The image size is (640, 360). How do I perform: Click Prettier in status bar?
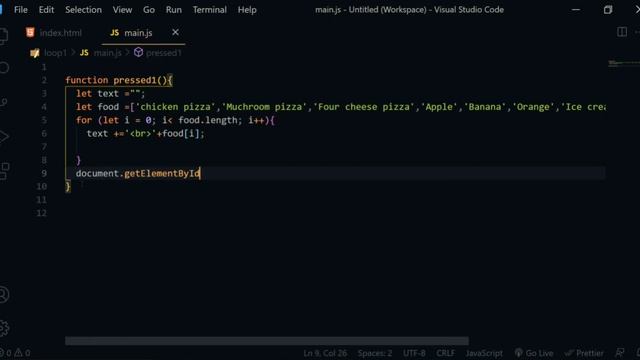[584, 353]
